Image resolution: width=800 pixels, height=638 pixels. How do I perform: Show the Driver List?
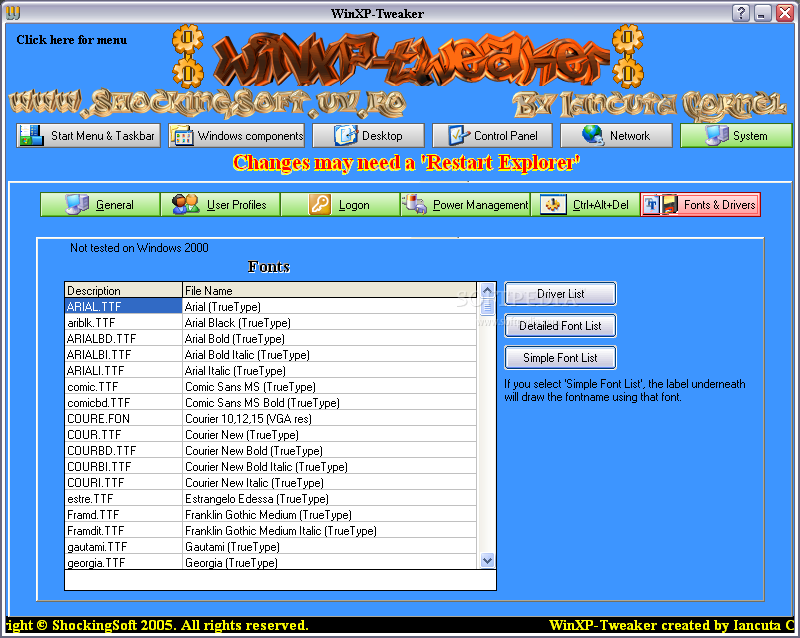coord(560,294)
